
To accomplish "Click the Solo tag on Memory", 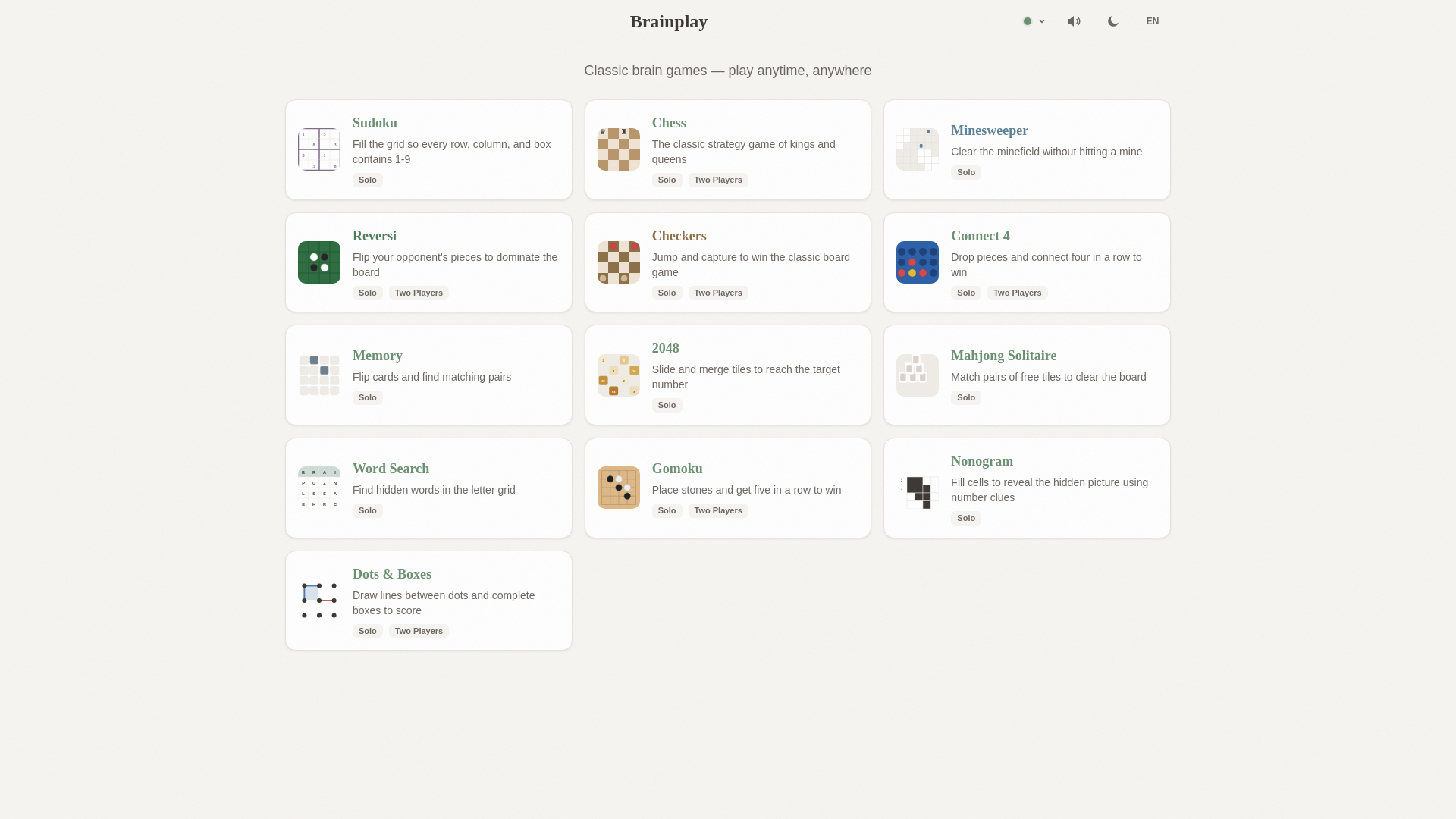I will tap(367, 397).
